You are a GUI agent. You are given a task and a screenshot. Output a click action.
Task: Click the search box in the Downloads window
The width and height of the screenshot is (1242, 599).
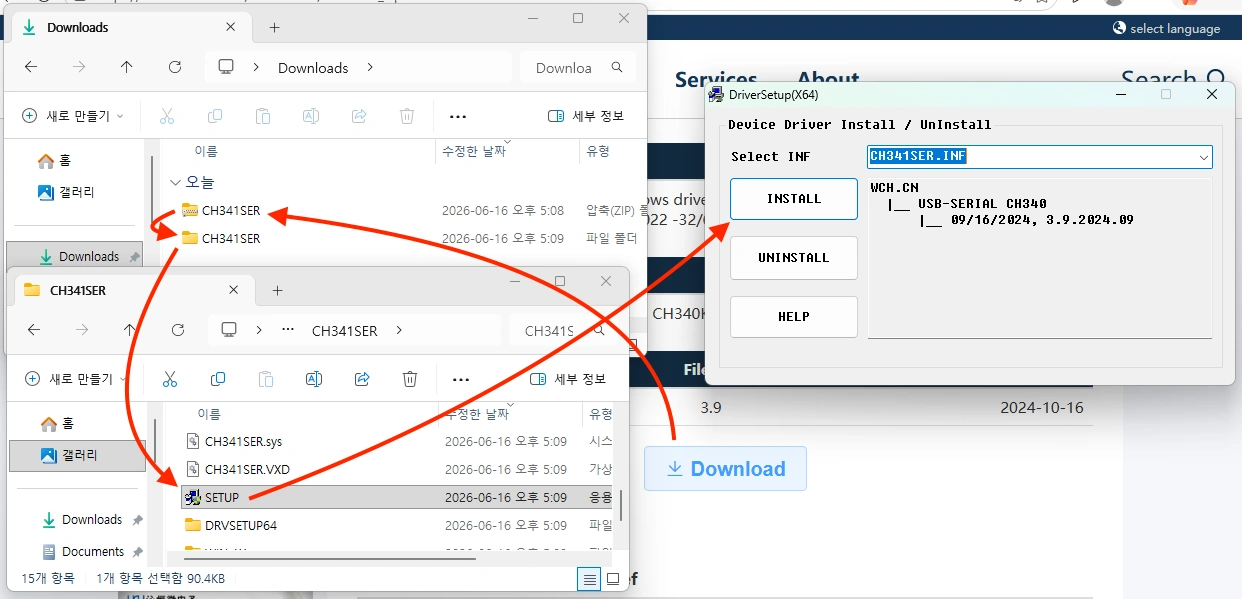click(578, 68)
